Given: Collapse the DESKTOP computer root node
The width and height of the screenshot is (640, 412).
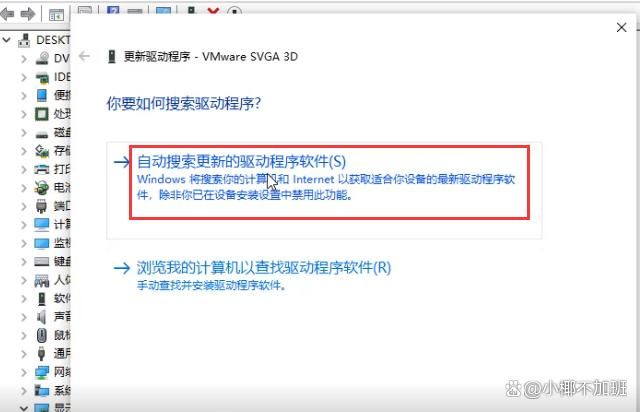Looking at the screenshot, I should click(7, 40).
